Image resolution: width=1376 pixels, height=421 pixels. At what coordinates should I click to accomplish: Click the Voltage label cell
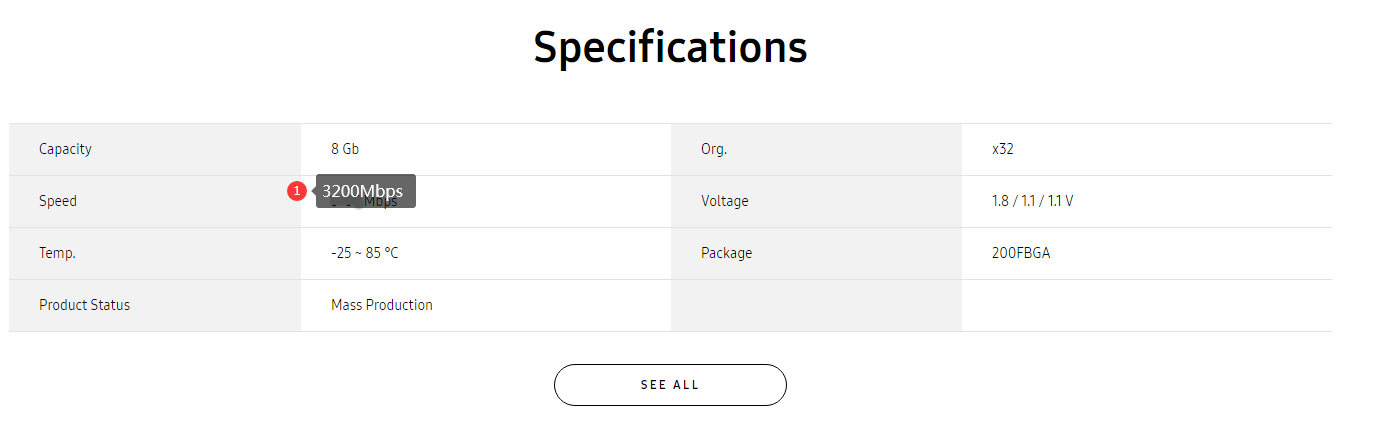point(816,201)
